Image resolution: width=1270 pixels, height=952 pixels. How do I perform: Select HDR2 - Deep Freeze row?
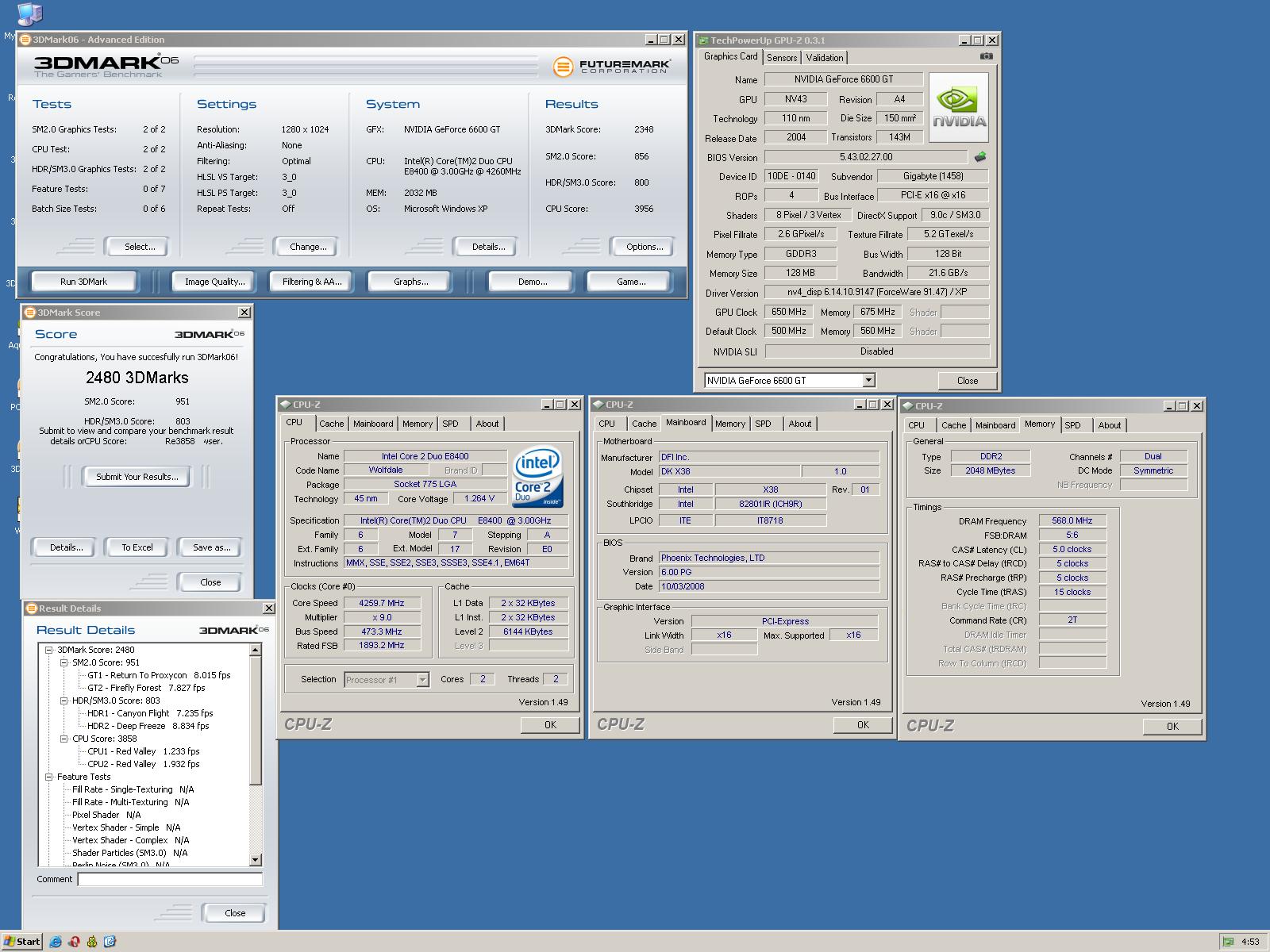[148, 726]
